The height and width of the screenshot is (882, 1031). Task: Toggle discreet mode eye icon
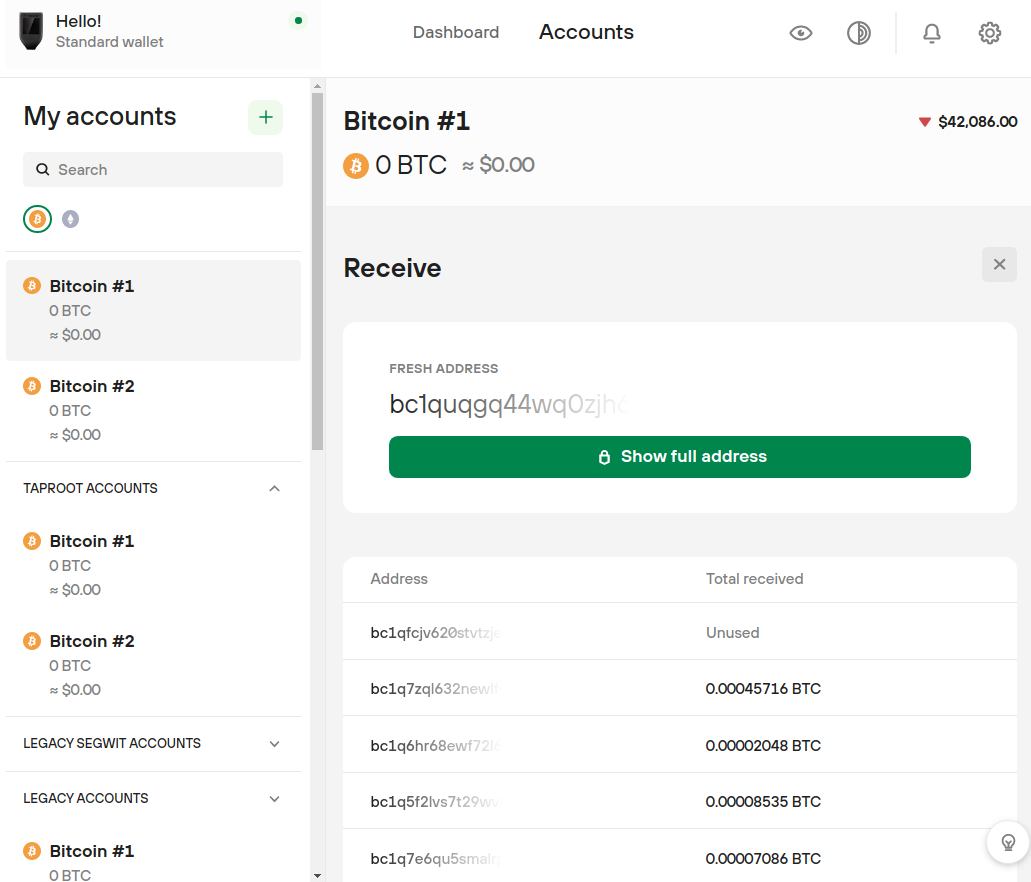[801, 33]
